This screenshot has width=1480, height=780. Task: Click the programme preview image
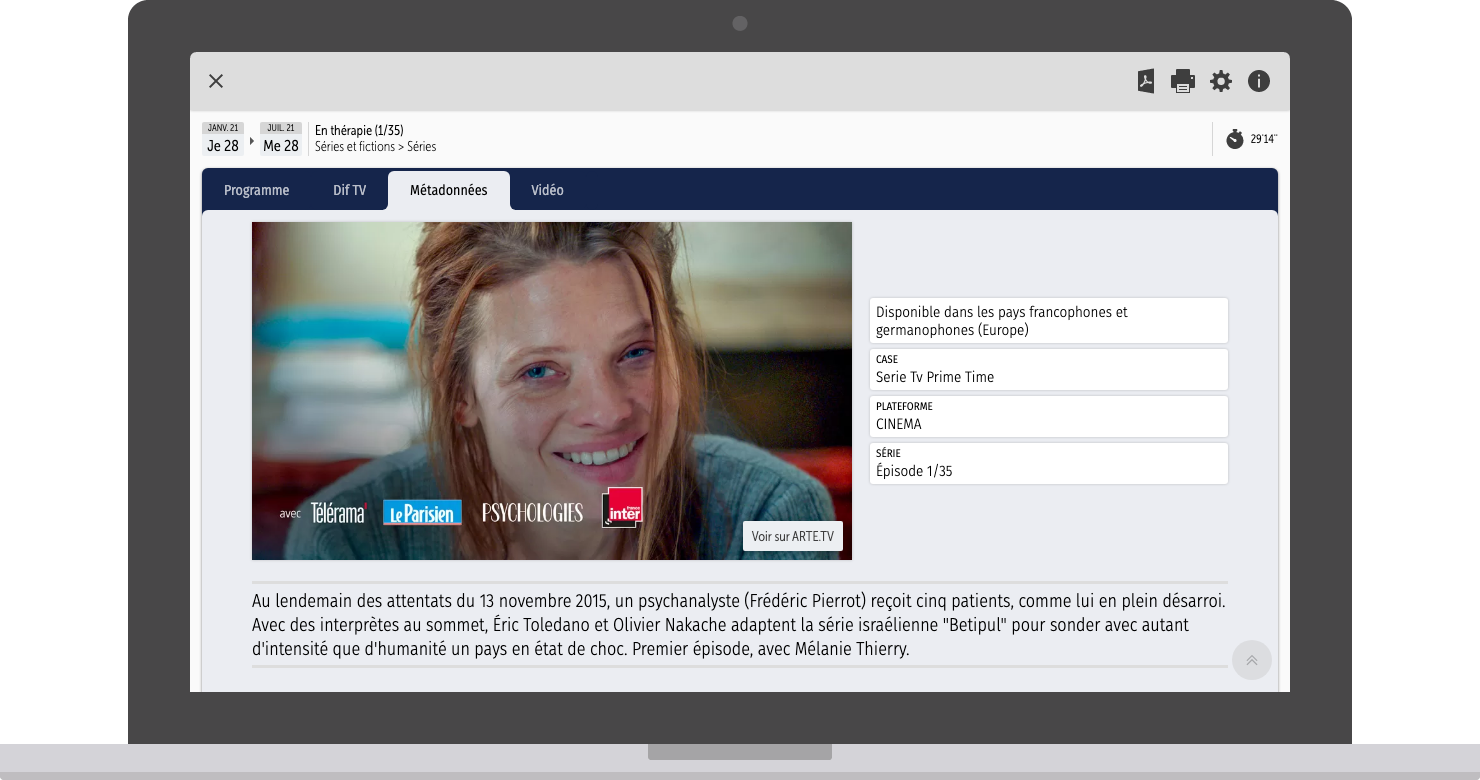[552, 391]
